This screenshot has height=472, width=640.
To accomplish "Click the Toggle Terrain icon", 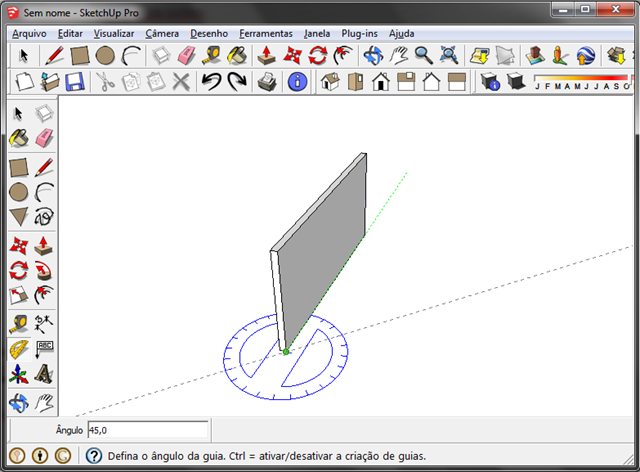I will (505, 56).
